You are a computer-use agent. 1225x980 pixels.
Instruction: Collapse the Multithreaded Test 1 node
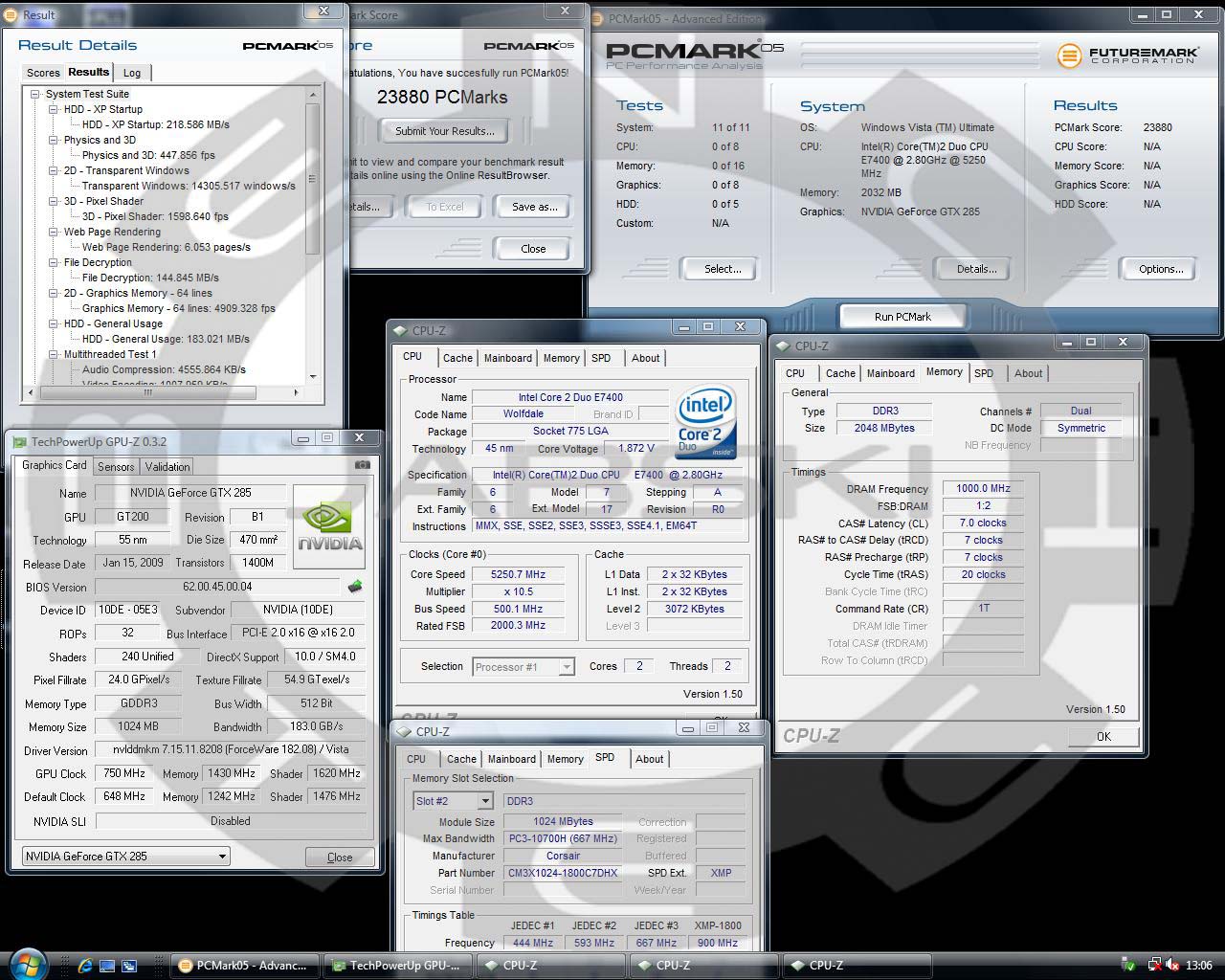(x=54, y=354)
